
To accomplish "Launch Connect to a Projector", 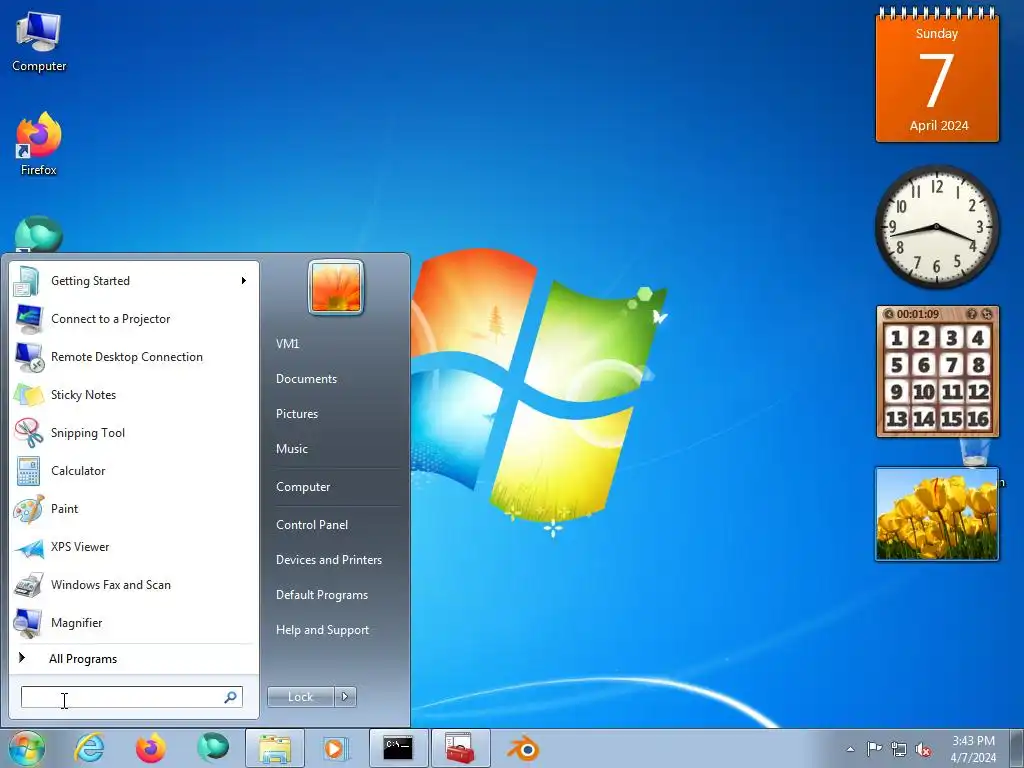I will coord(134,319).
